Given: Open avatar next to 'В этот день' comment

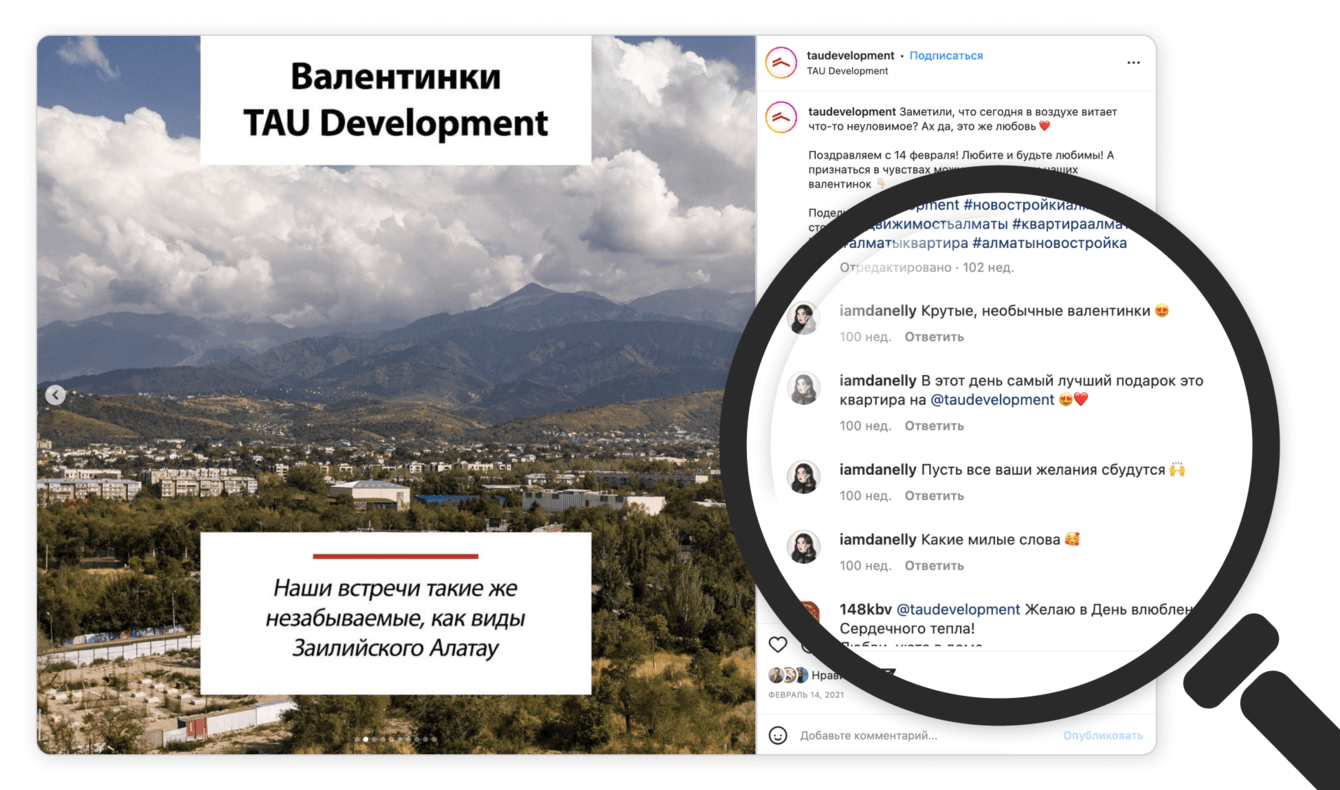Looking at the screenshot, I should (802, 388).
